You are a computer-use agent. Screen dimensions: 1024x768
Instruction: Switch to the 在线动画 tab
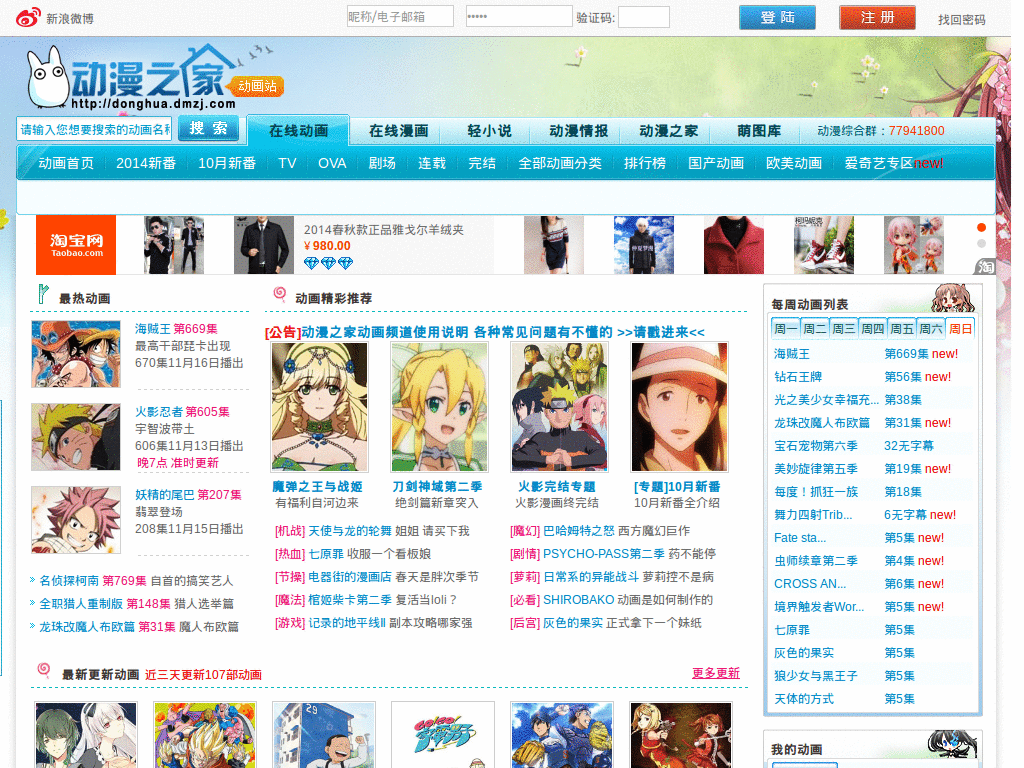(298, 131)
